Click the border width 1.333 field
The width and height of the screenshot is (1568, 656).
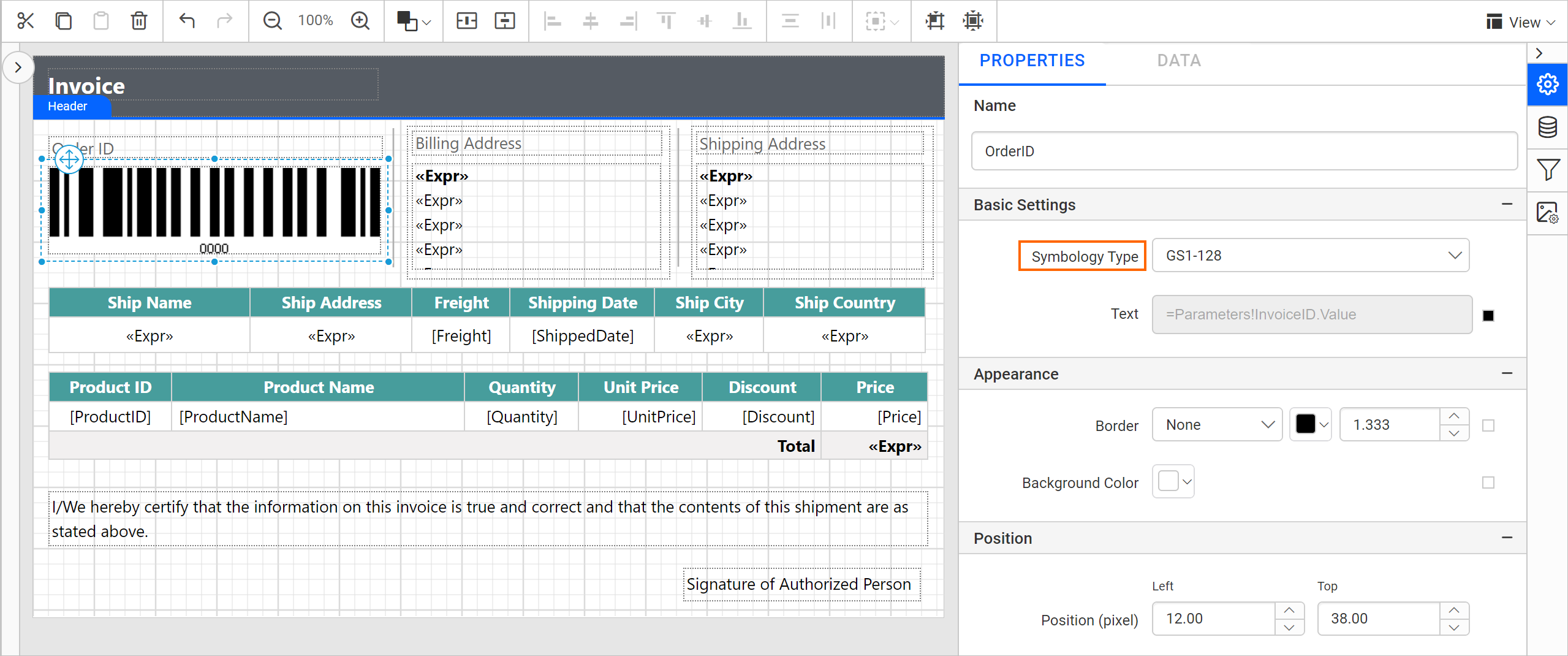click(x=1390, y=424)
